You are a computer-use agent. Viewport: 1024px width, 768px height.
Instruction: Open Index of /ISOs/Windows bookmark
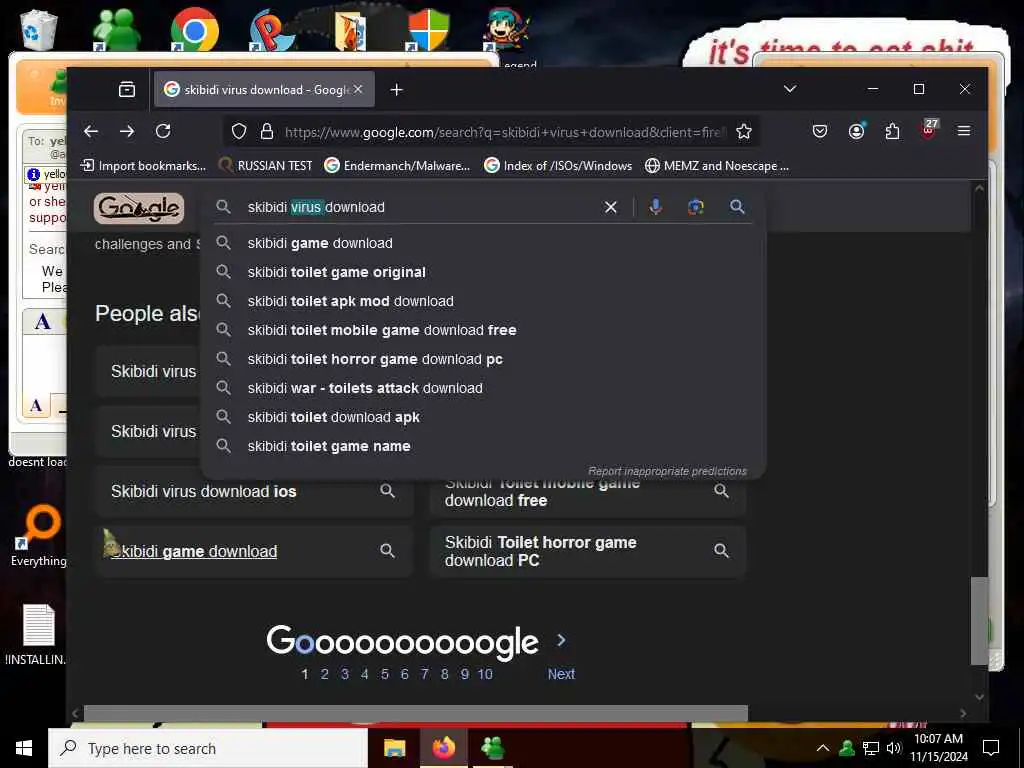coord(558,166)
